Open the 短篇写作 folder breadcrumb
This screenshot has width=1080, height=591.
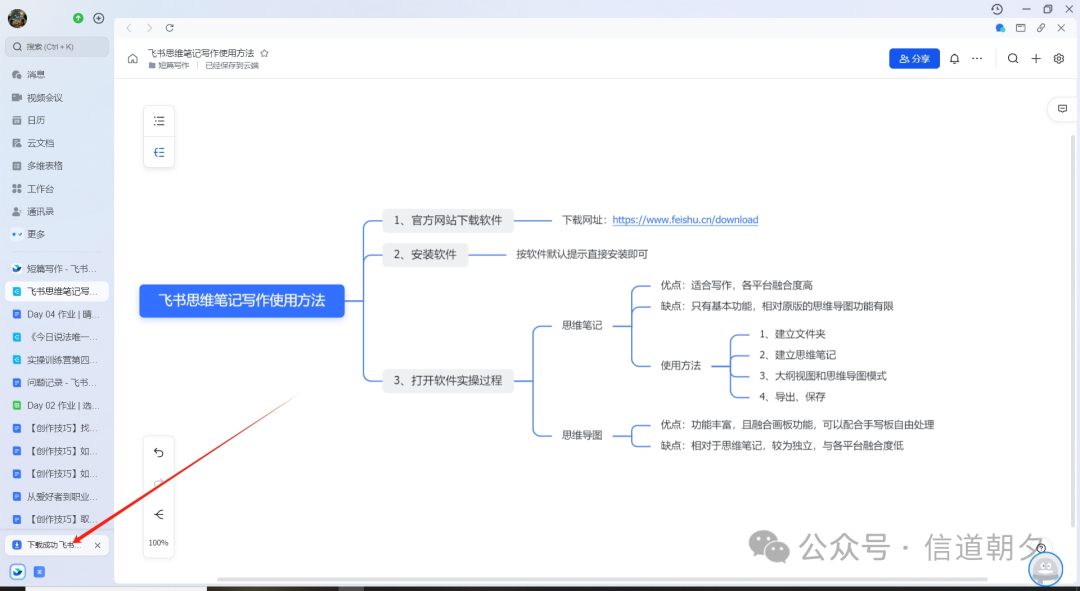click(x=169, y=65)
